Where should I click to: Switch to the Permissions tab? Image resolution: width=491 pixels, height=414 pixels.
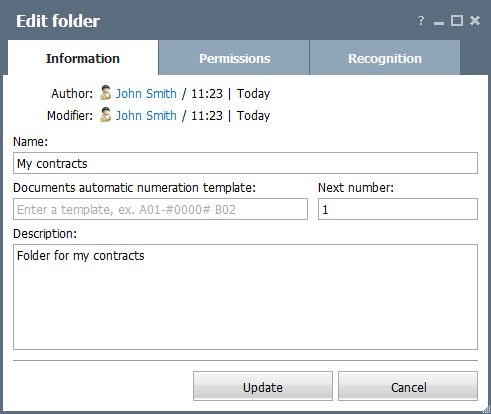(234, 58)
